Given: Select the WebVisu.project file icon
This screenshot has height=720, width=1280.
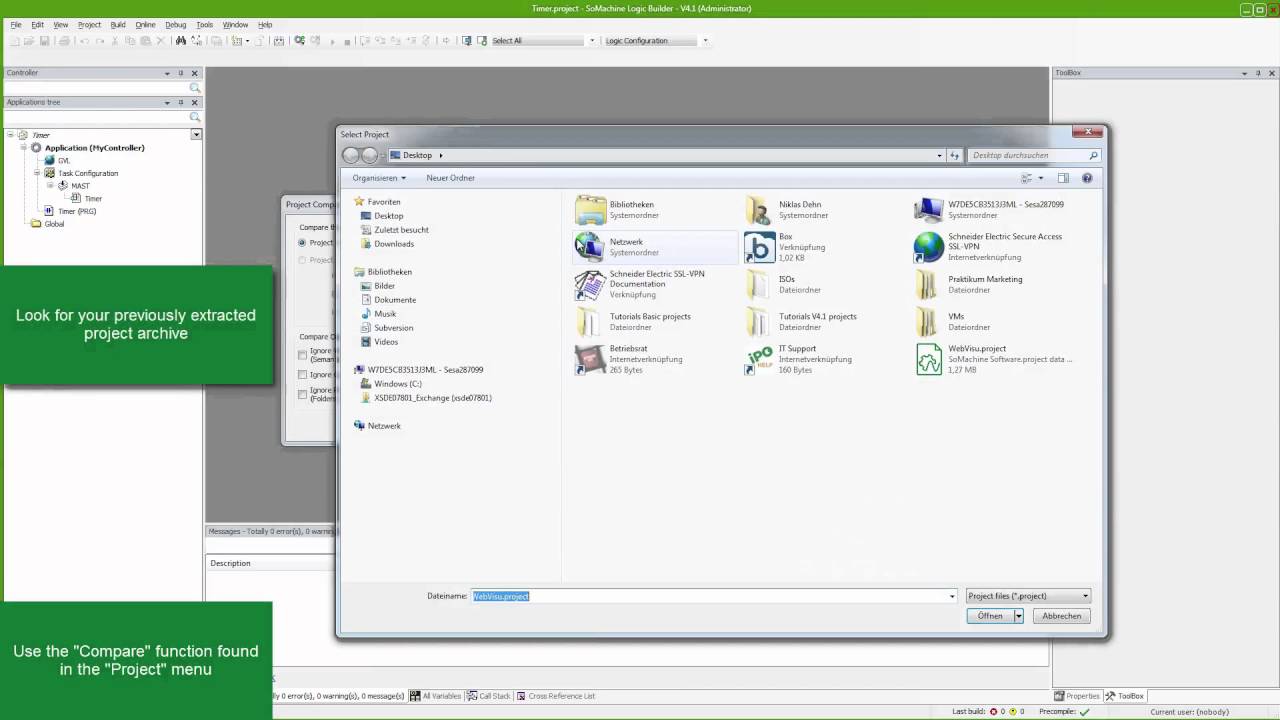Looking at the screenshot, I should tap(929, 359).
